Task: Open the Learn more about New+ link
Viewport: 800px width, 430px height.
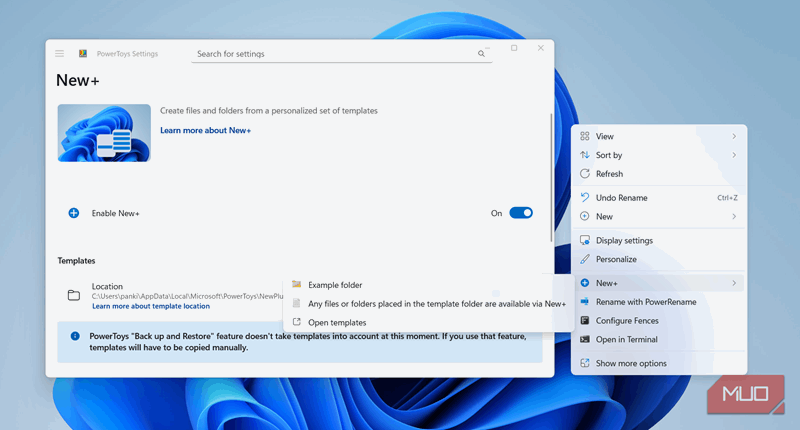Action: coord(205,131)
